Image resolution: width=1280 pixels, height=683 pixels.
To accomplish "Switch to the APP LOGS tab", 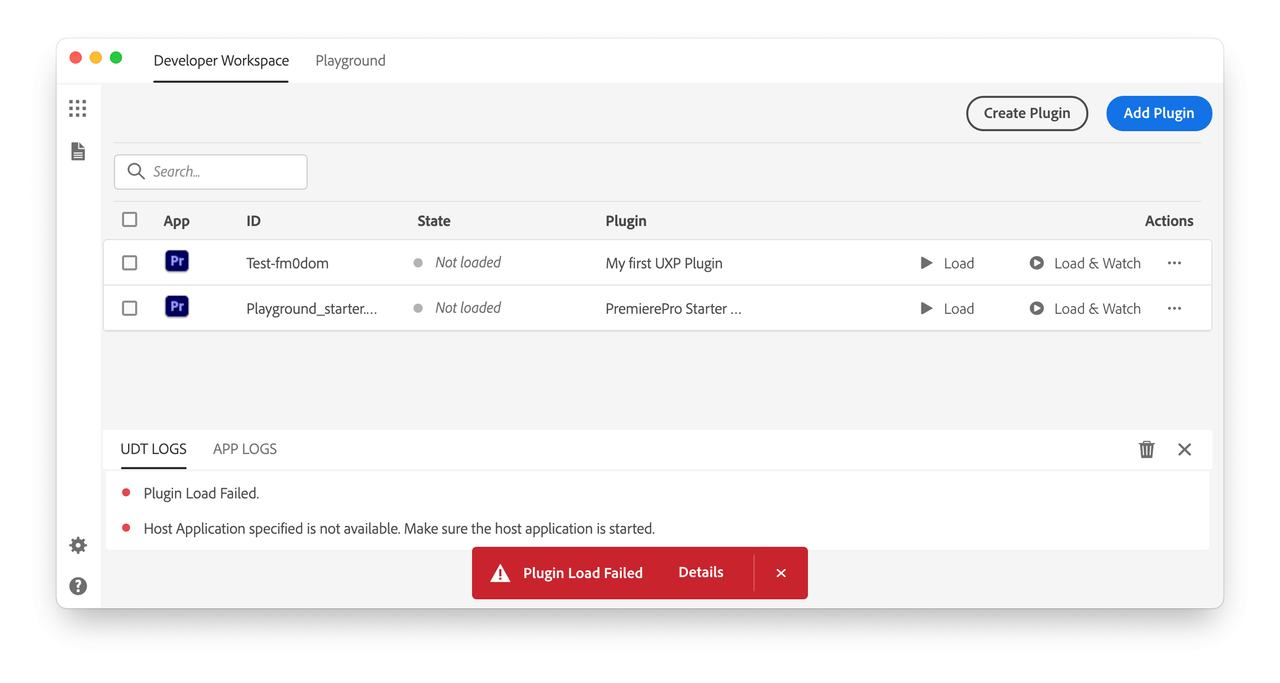I will 245,449.
